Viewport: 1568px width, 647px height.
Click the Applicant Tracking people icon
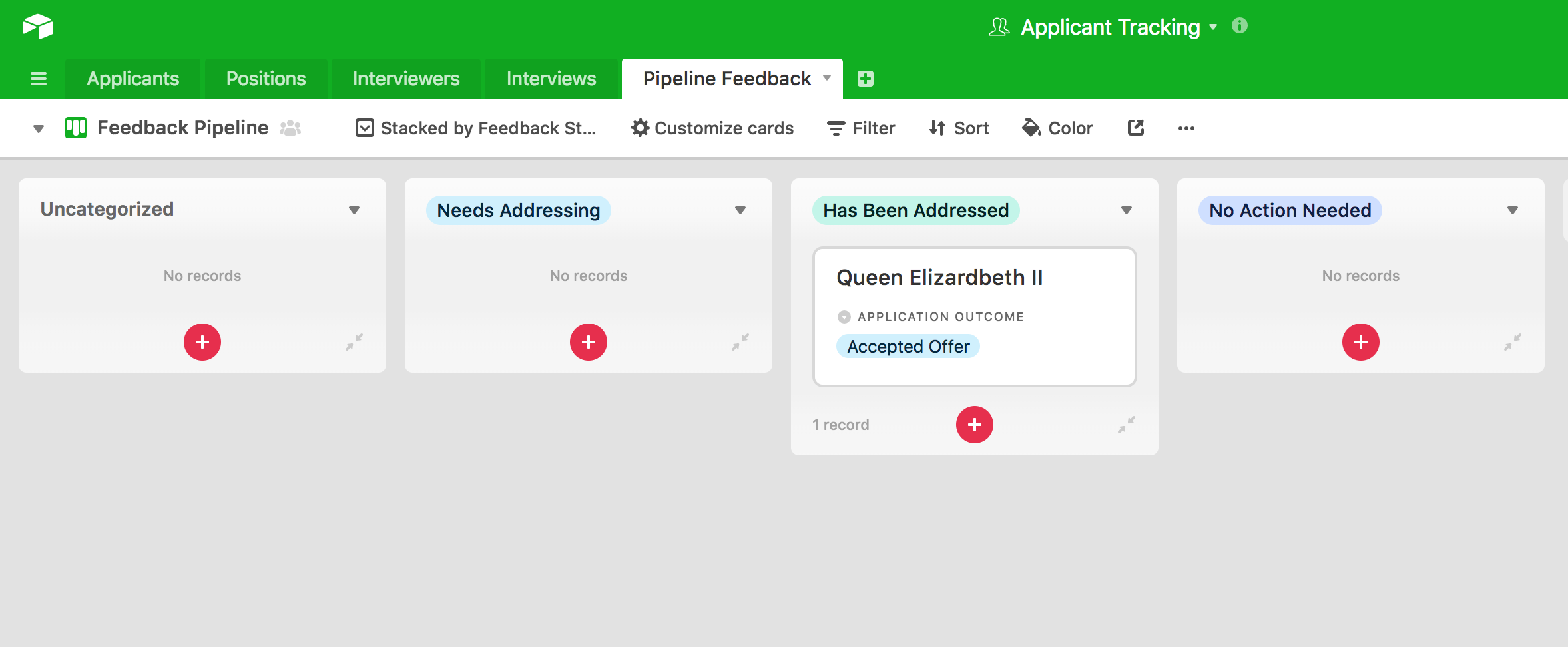tap(999, 27)
